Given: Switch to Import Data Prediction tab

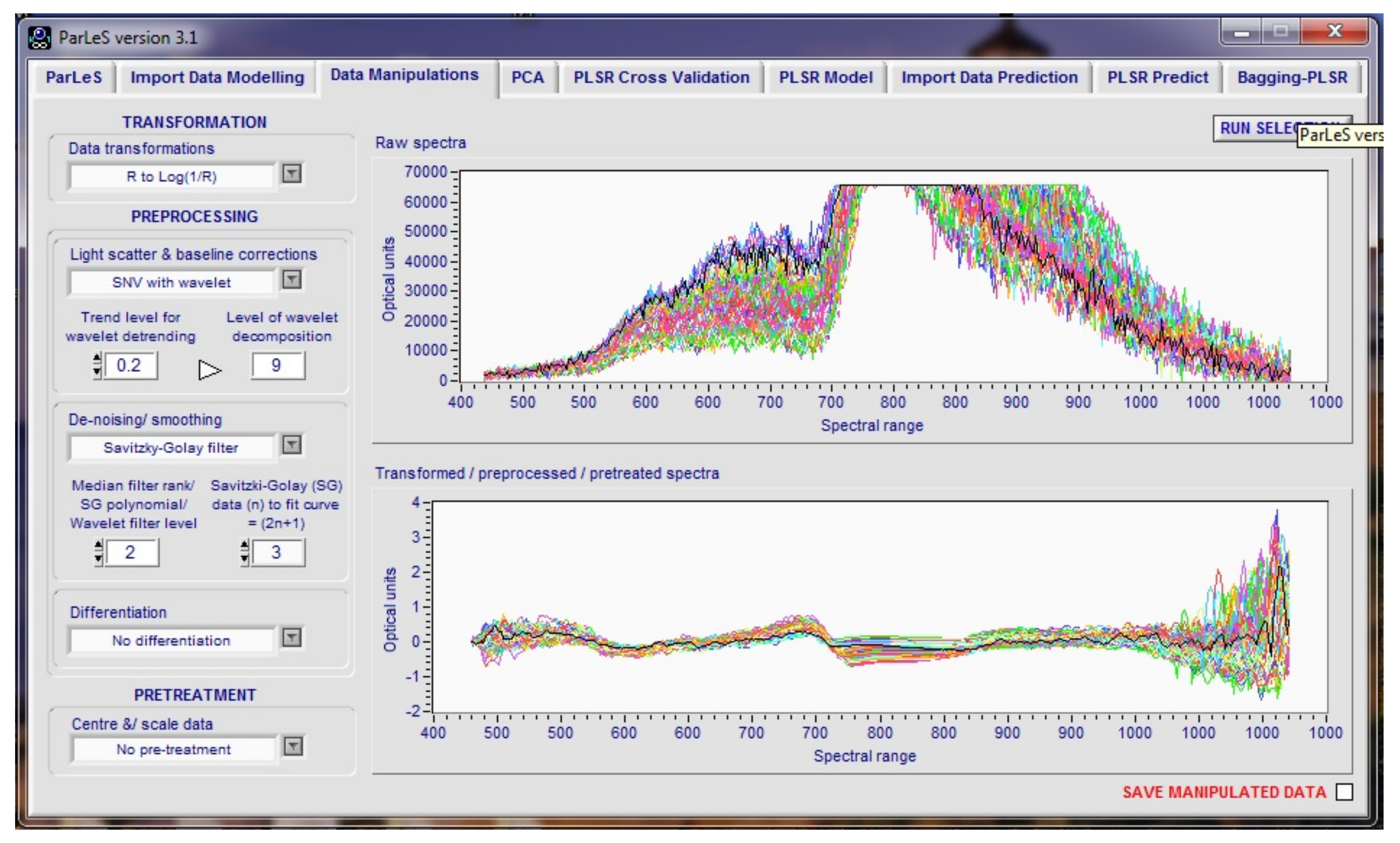Looking at the screenshot, I should coord(989,77).
